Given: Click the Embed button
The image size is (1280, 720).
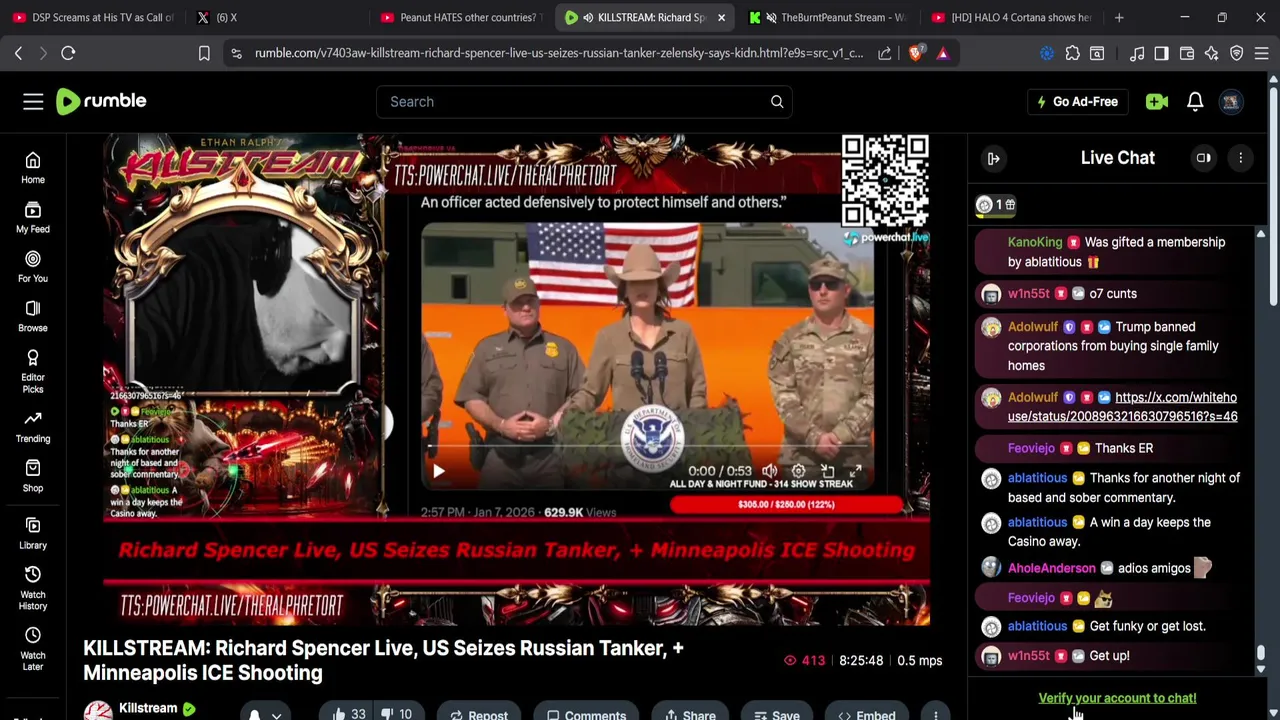Looking at the screenshot, I should coord(867,714).
